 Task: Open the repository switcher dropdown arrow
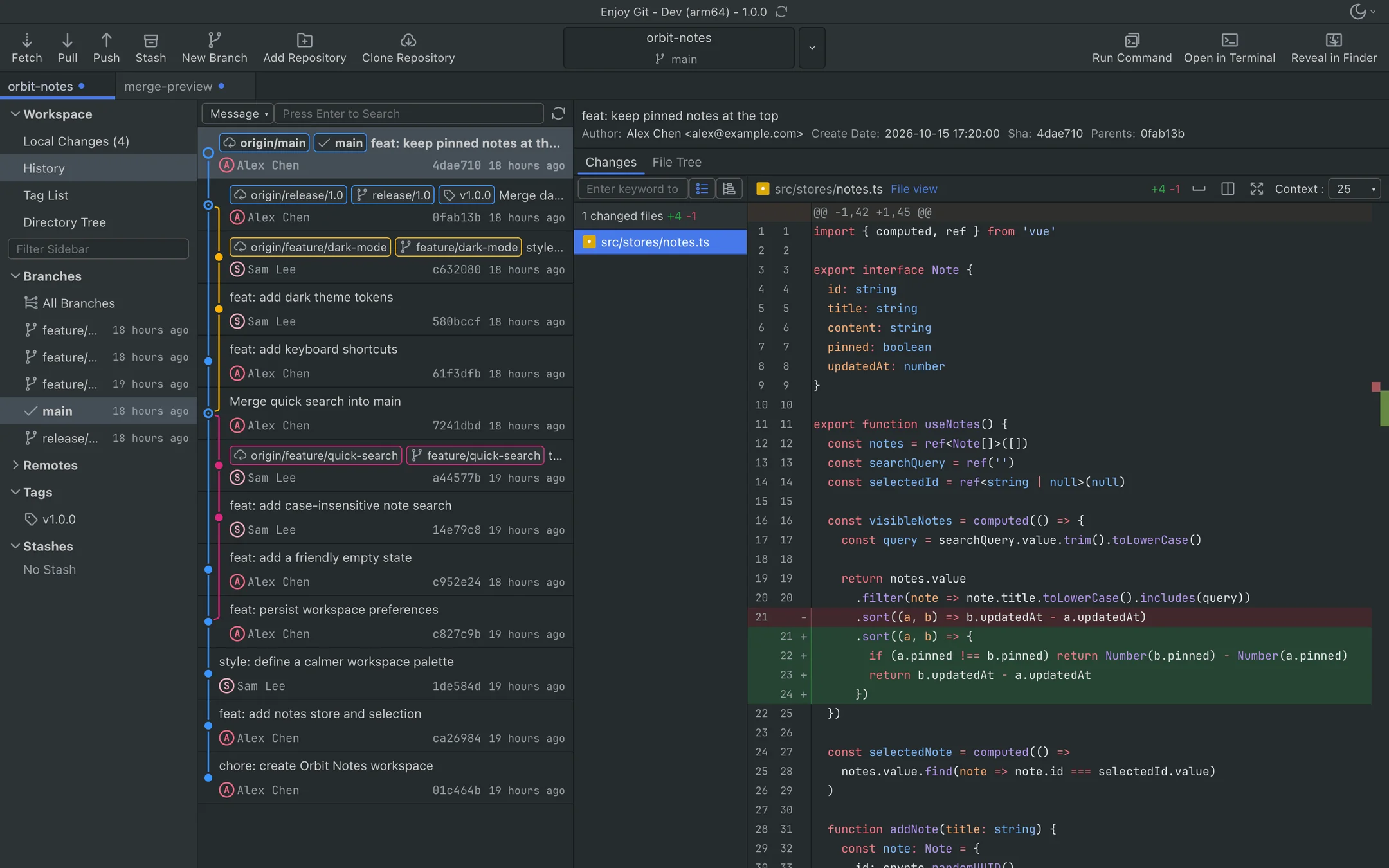(x=812, y=48)
